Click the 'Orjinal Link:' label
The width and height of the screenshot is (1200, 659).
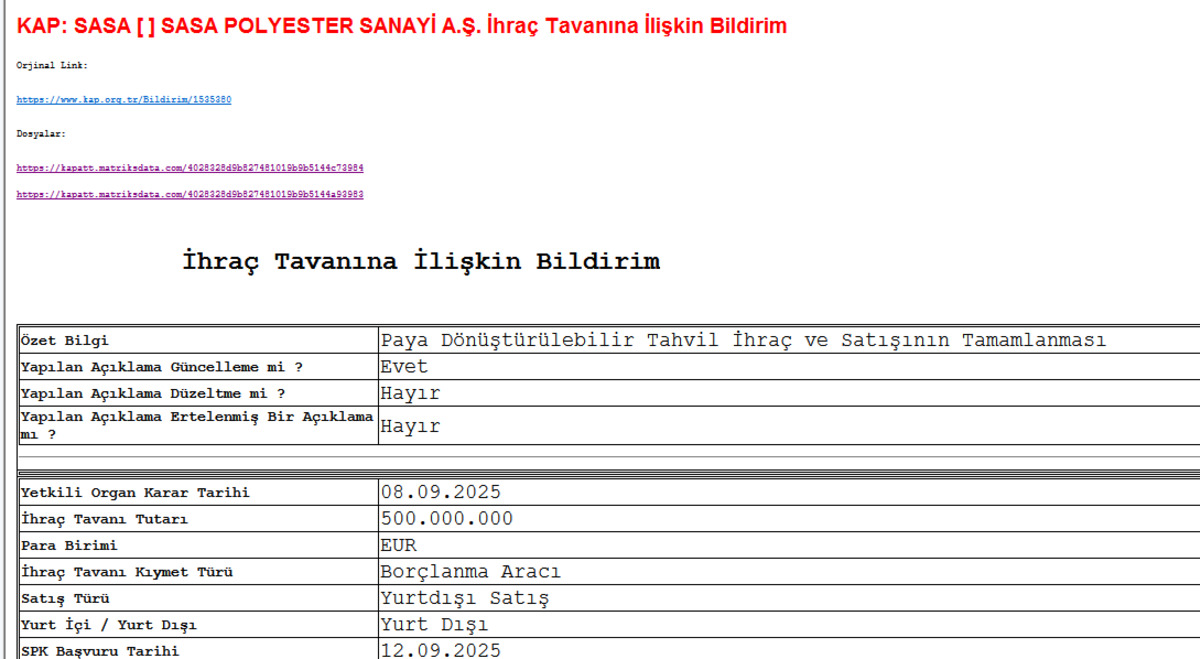click(x=52, y=65)
